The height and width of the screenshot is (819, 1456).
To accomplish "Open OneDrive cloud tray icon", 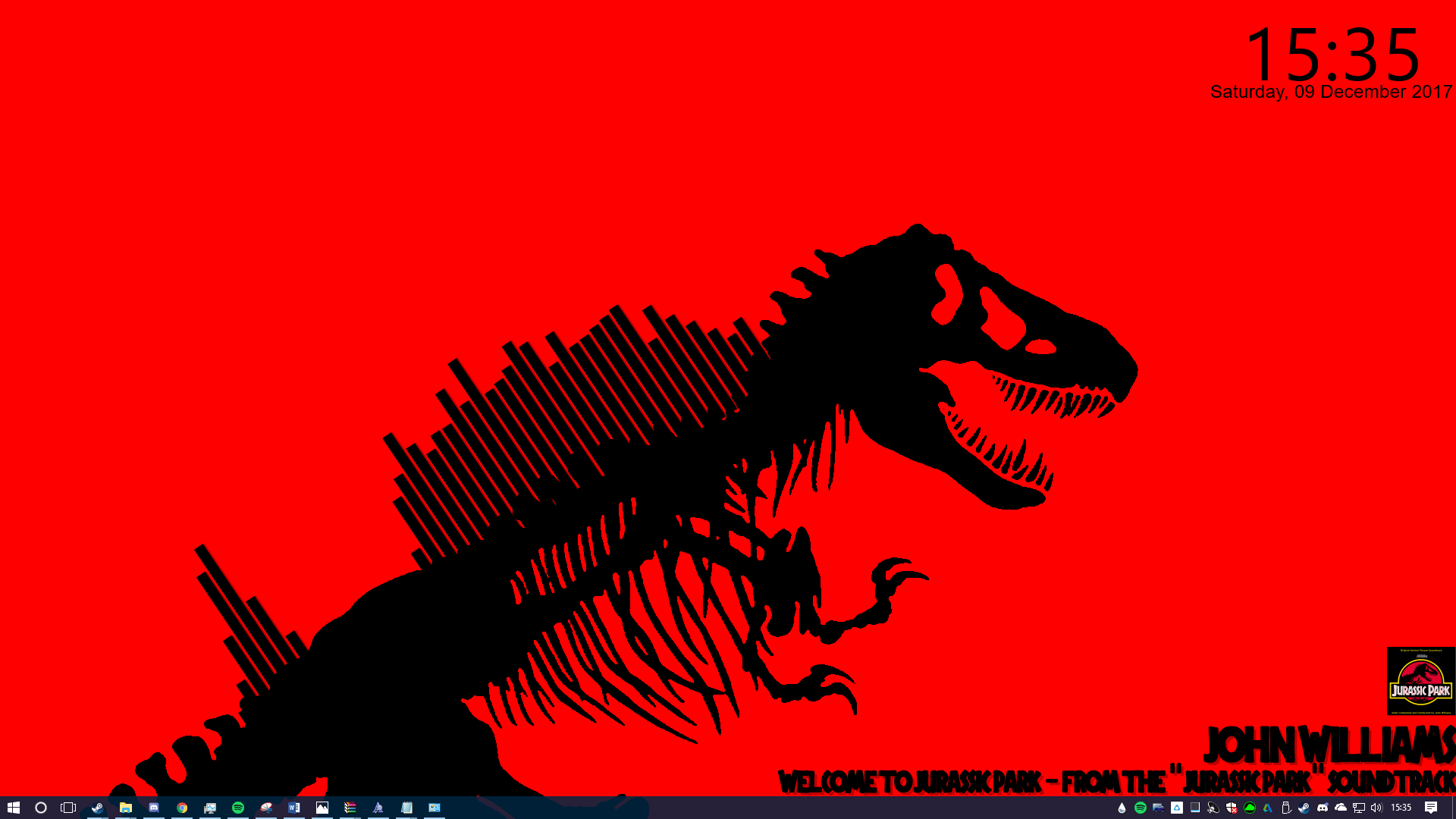I will [x=1341, y=808].
